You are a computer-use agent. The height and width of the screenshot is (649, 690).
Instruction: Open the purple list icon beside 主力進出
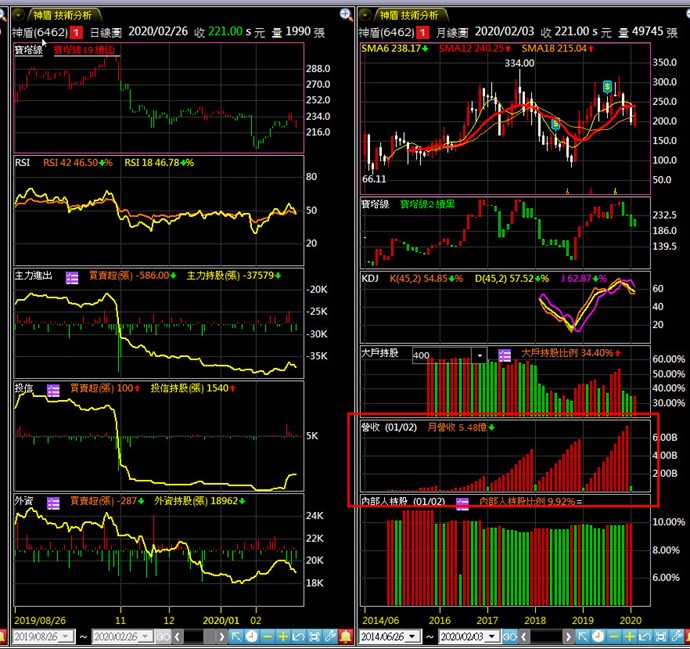(x=72, y=275)
